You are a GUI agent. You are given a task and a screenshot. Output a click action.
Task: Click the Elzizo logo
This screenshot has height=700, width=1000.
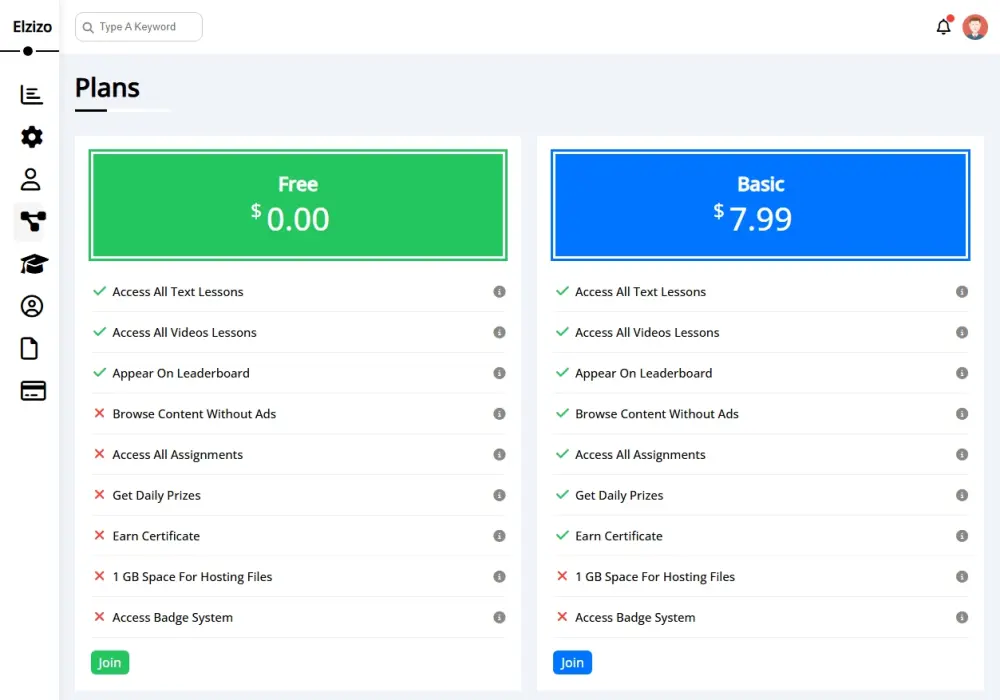(32, 27)
